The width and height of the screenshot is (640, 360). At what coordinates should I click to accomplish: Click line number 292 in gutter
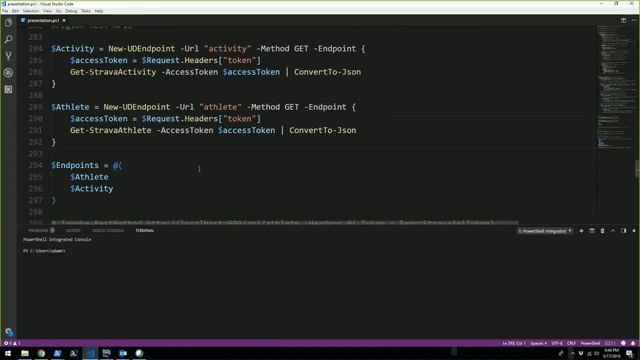[36, 142]
